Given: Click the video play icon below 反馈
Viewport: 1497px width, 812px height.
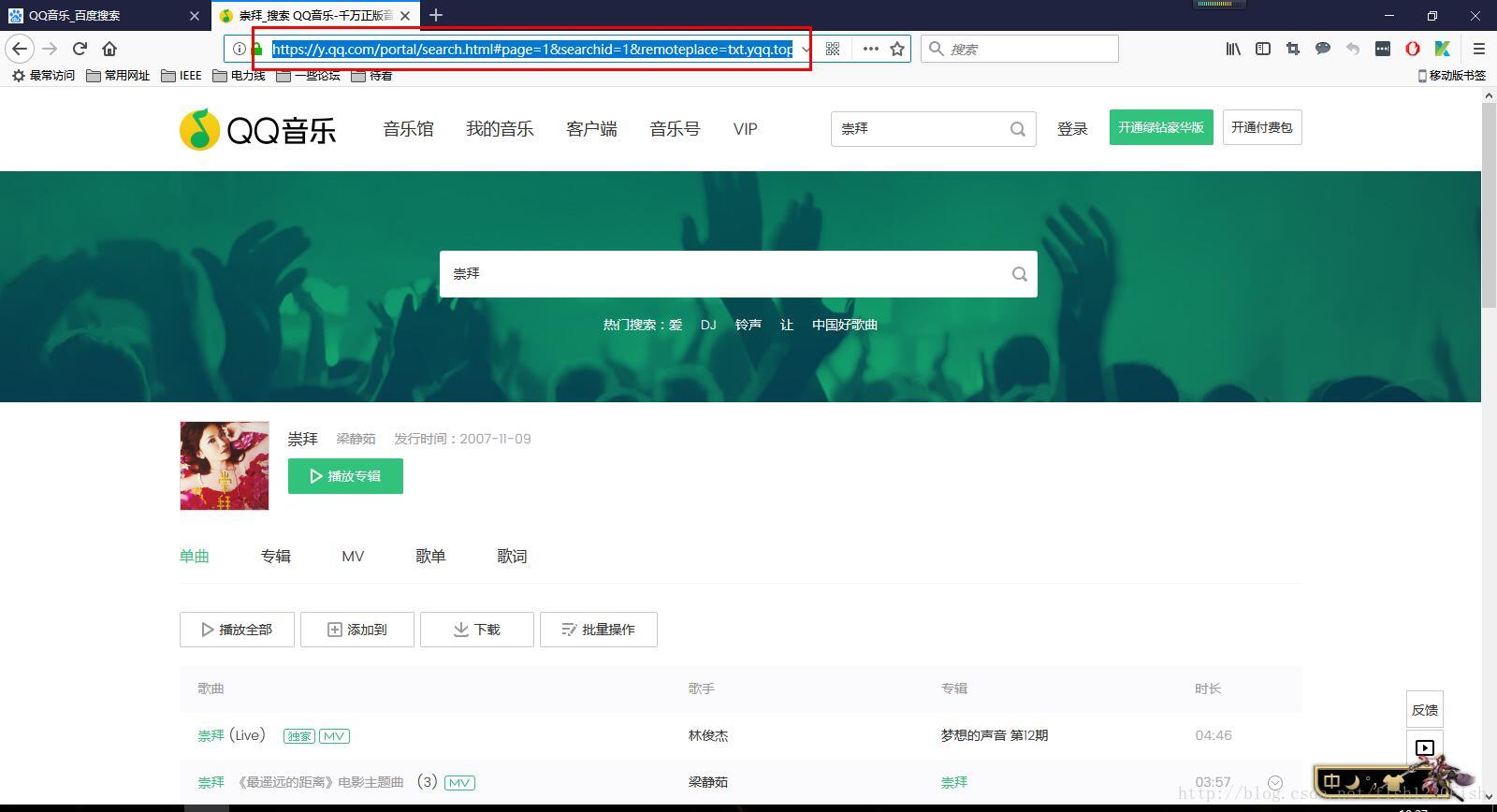Looking at the screenshot, I should tap(1425, 747).
